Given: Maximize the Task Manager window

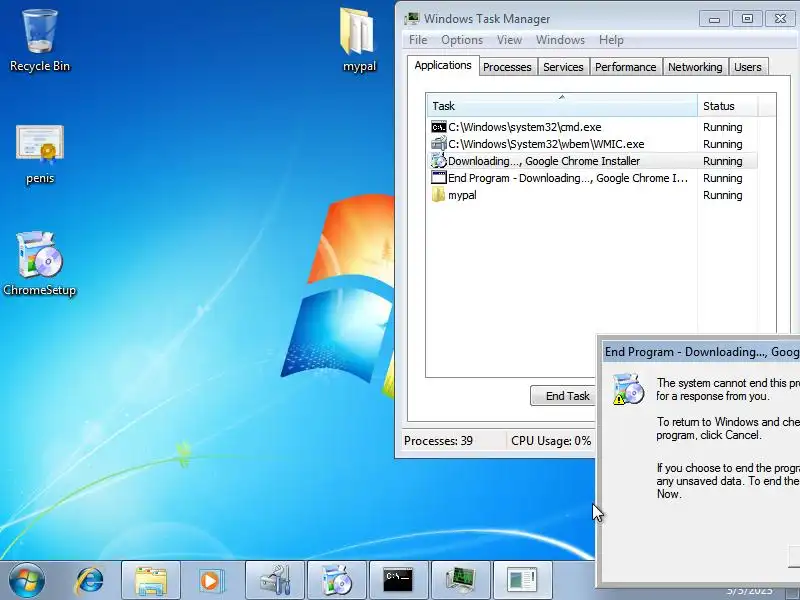Looking at the screenshot, I should (x=747, y=19).
